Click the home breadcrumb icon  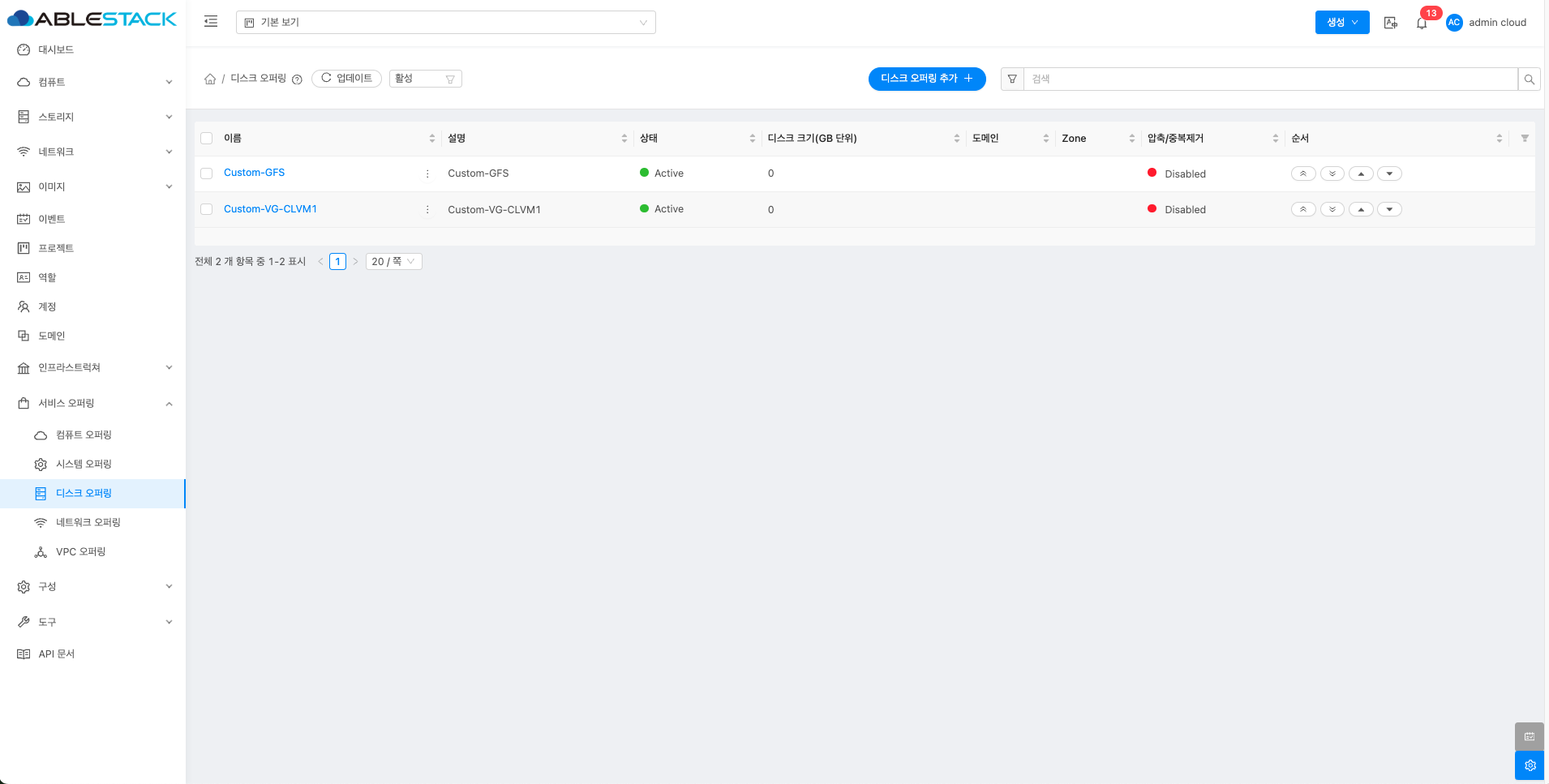[210, 79]
